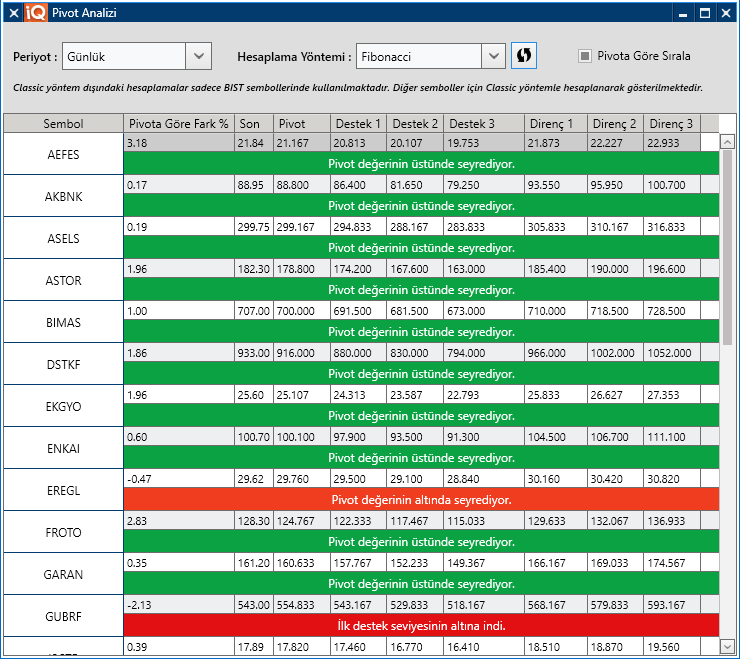740x659 pixels.
Task: Click the refresh calculation icon button
Action: [524, 56]
